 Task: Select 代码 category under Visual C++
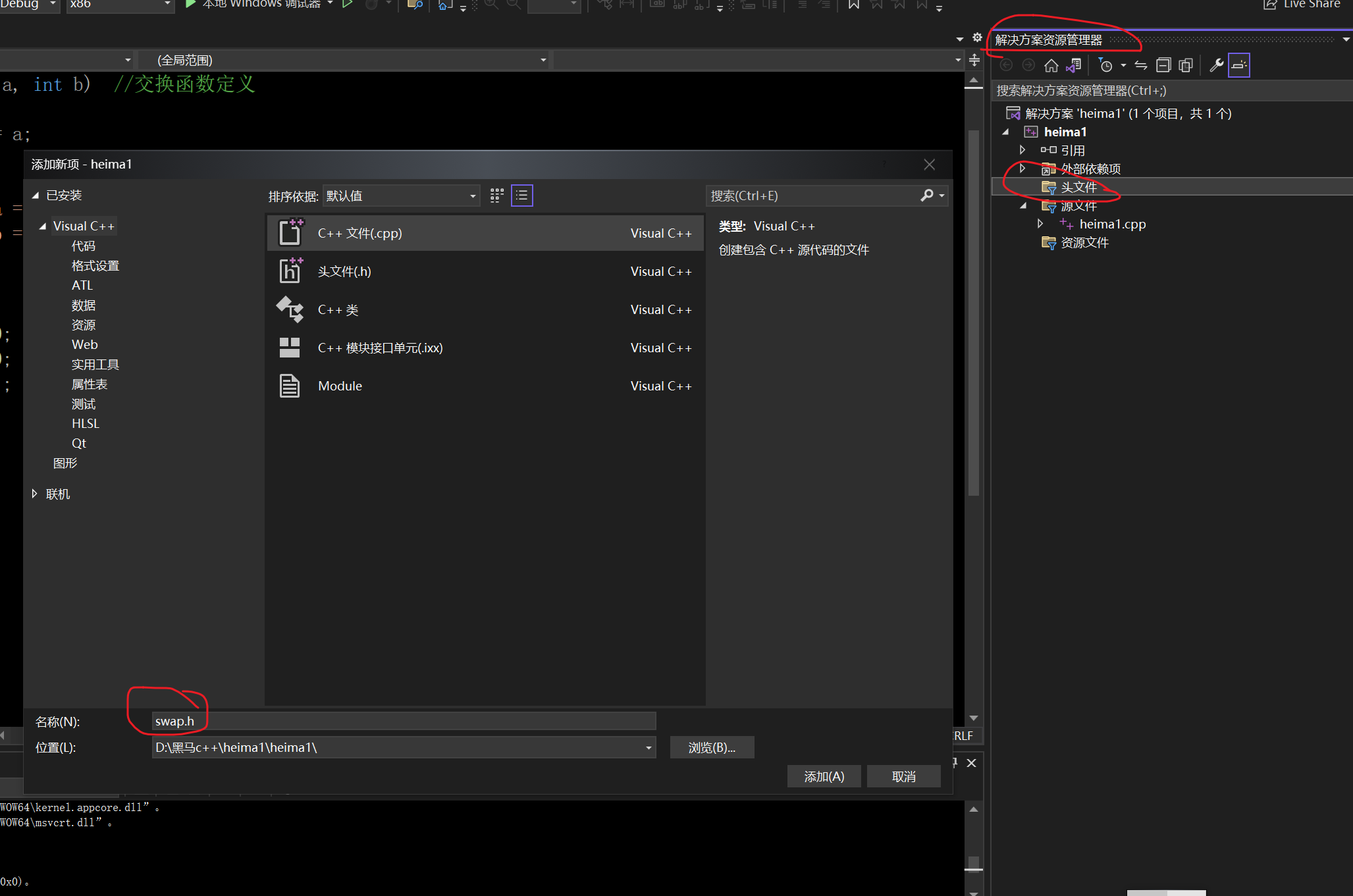coord(84,246)
